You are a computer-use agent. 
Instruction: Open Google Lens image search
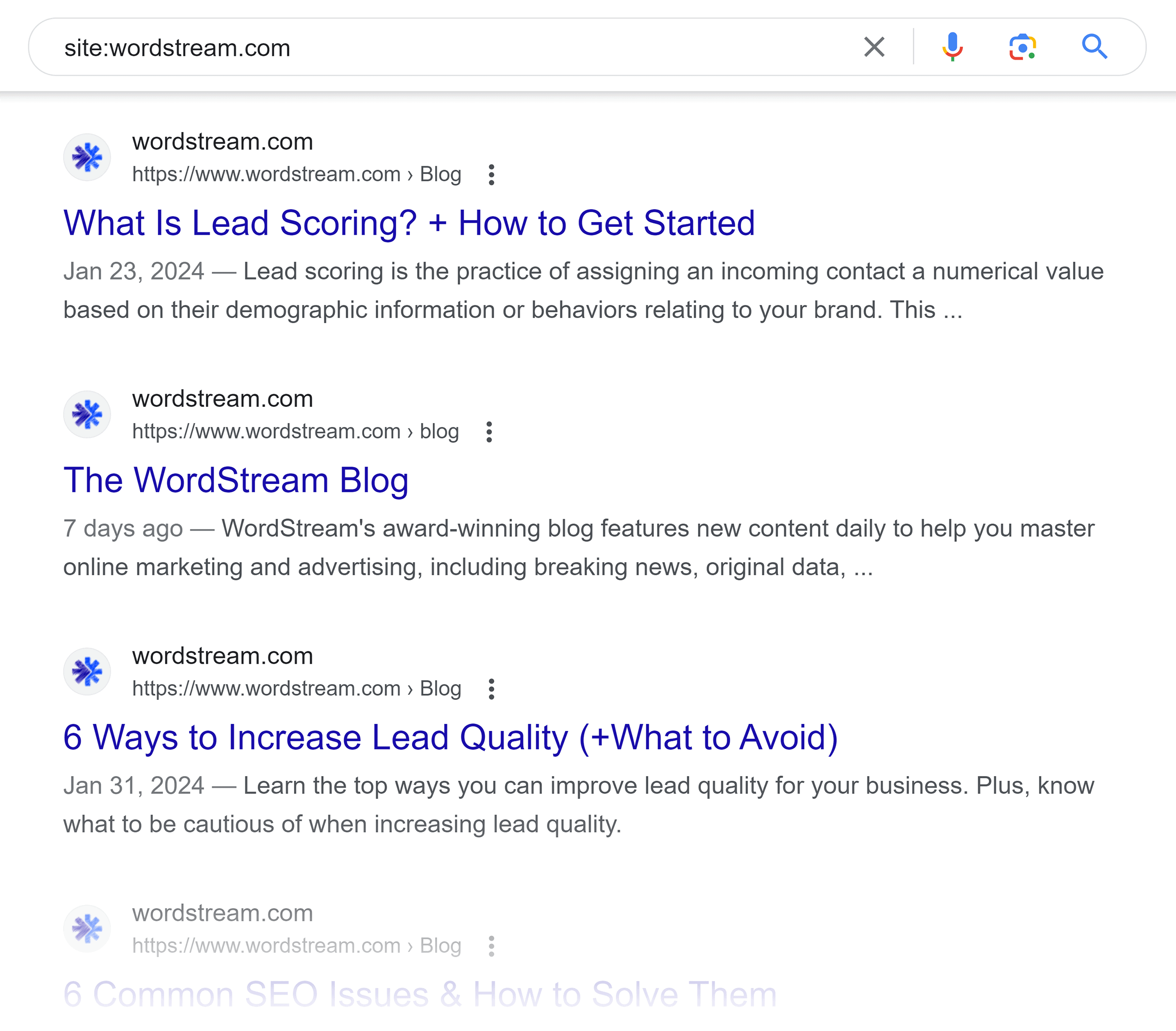point(1023,47)
